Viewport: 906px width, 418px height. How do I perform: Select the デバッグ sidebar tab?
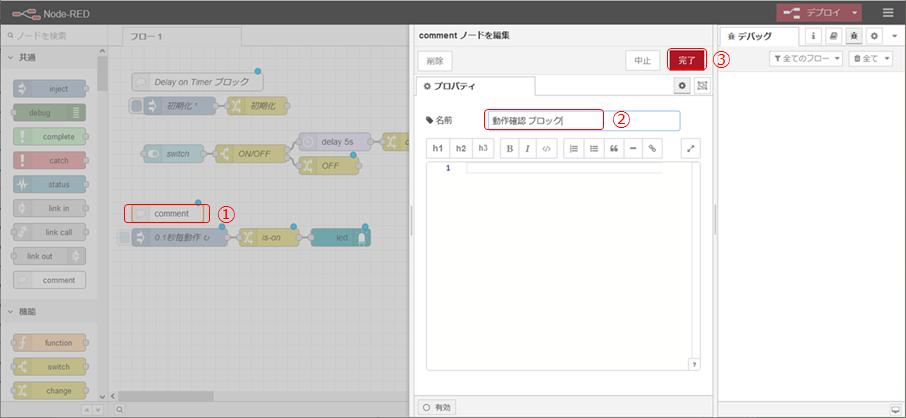(x=759, y=36)
